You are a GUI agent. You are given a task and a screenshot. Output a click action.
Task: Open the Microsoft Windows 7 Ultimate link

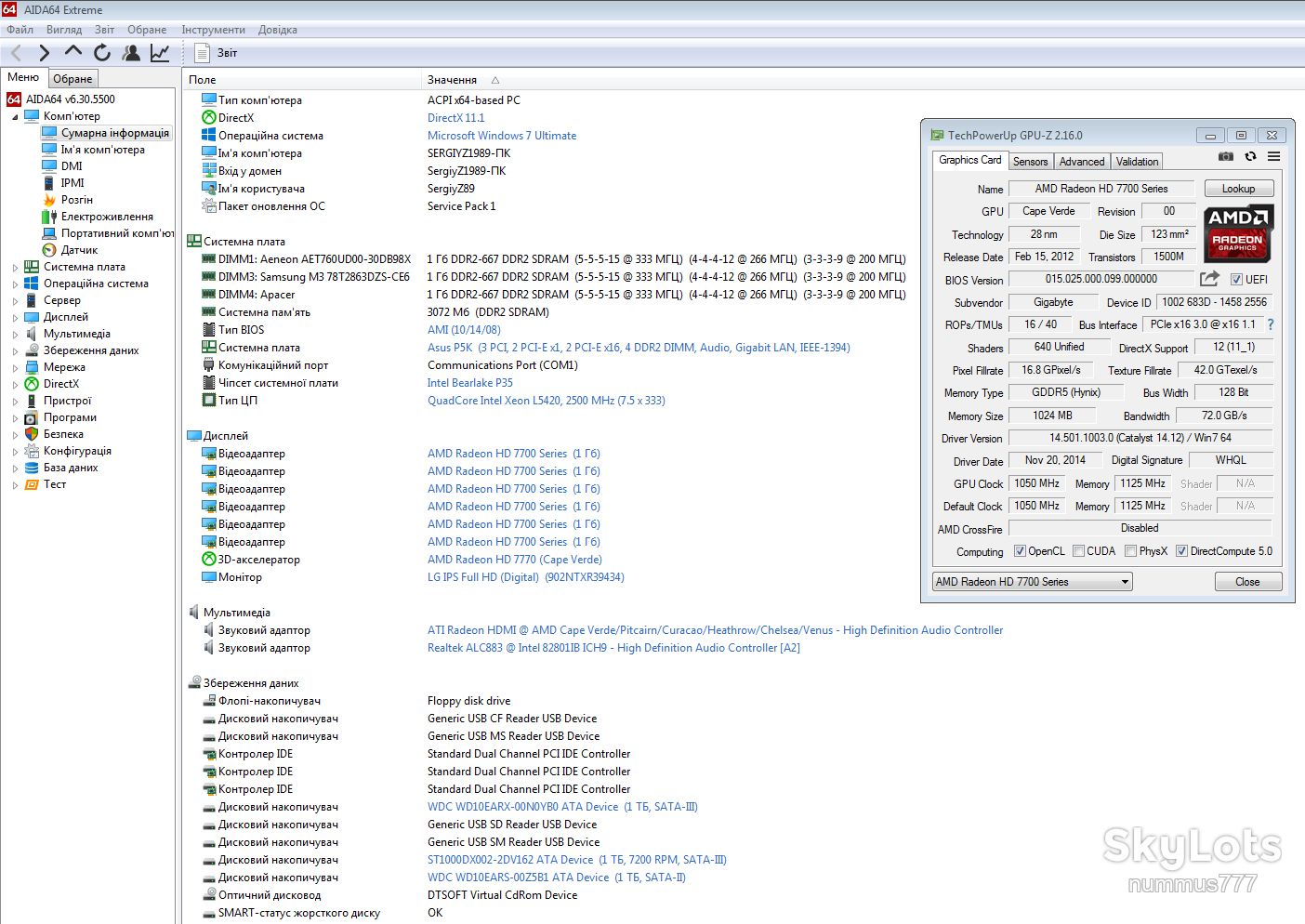coord(502,136)
